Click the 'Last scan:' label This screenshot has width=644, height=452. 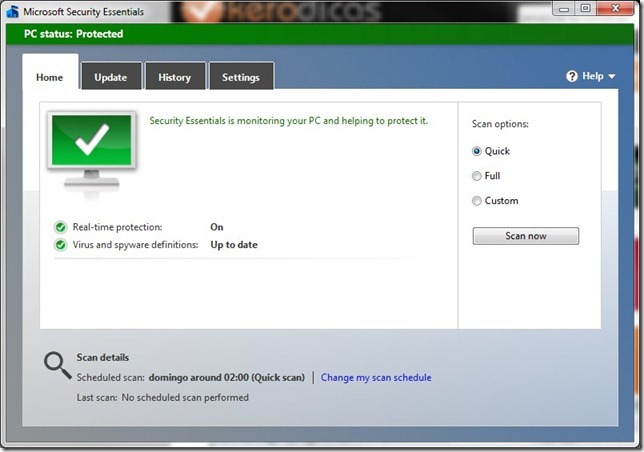click(97, 397)
